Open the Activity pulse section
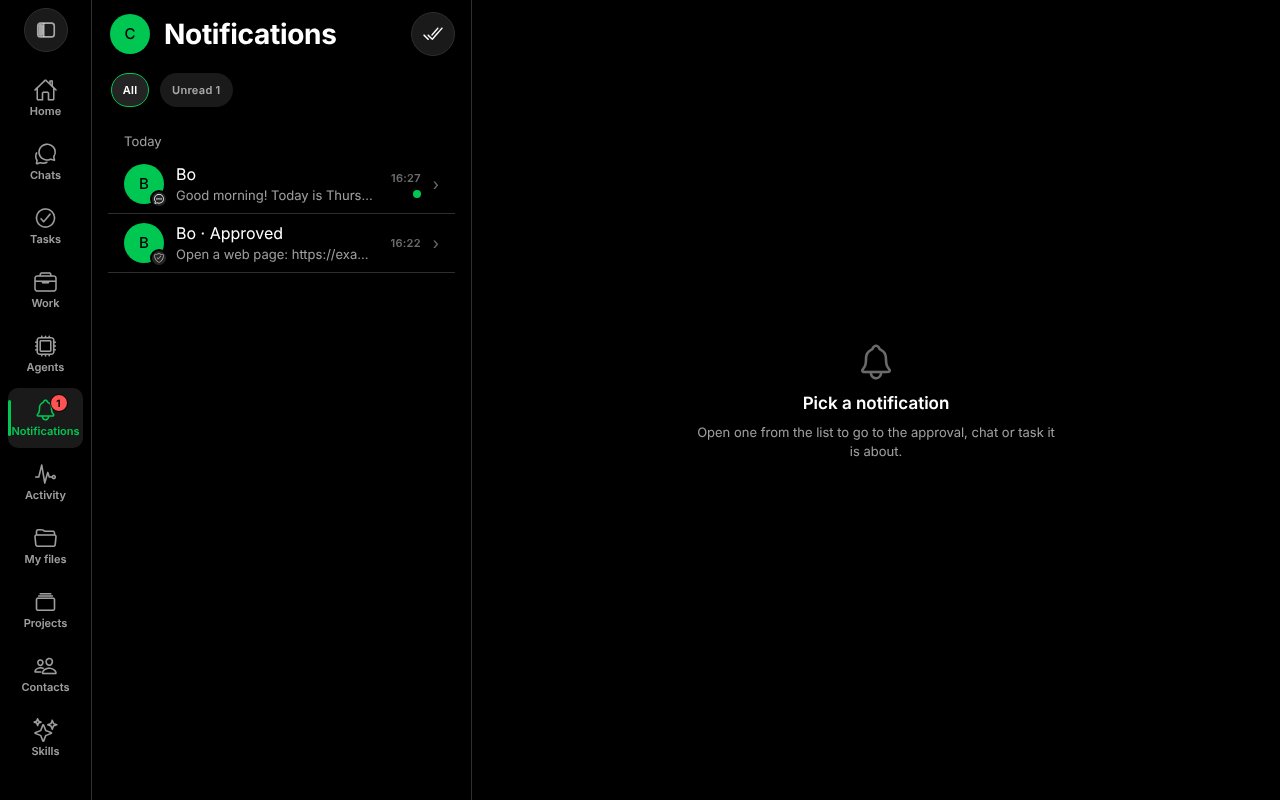The width and height of the screenshot is (1280, 800). tap(45, 482)
